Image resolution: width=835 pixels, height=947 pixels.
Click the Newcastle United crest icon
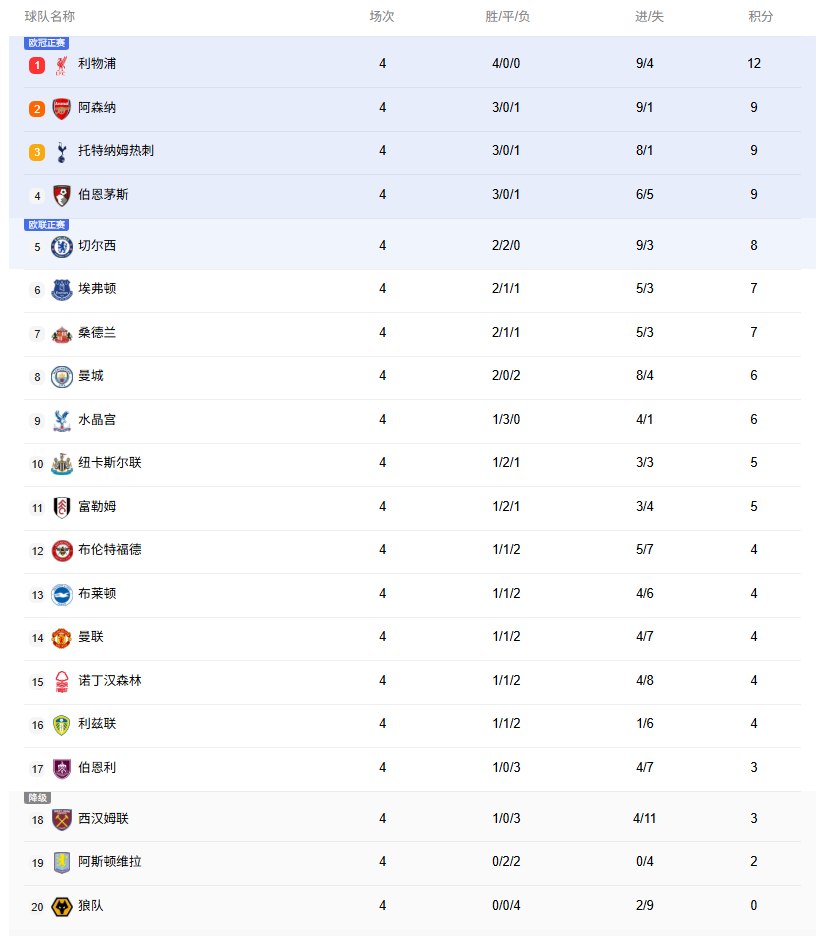coord(62,464)
